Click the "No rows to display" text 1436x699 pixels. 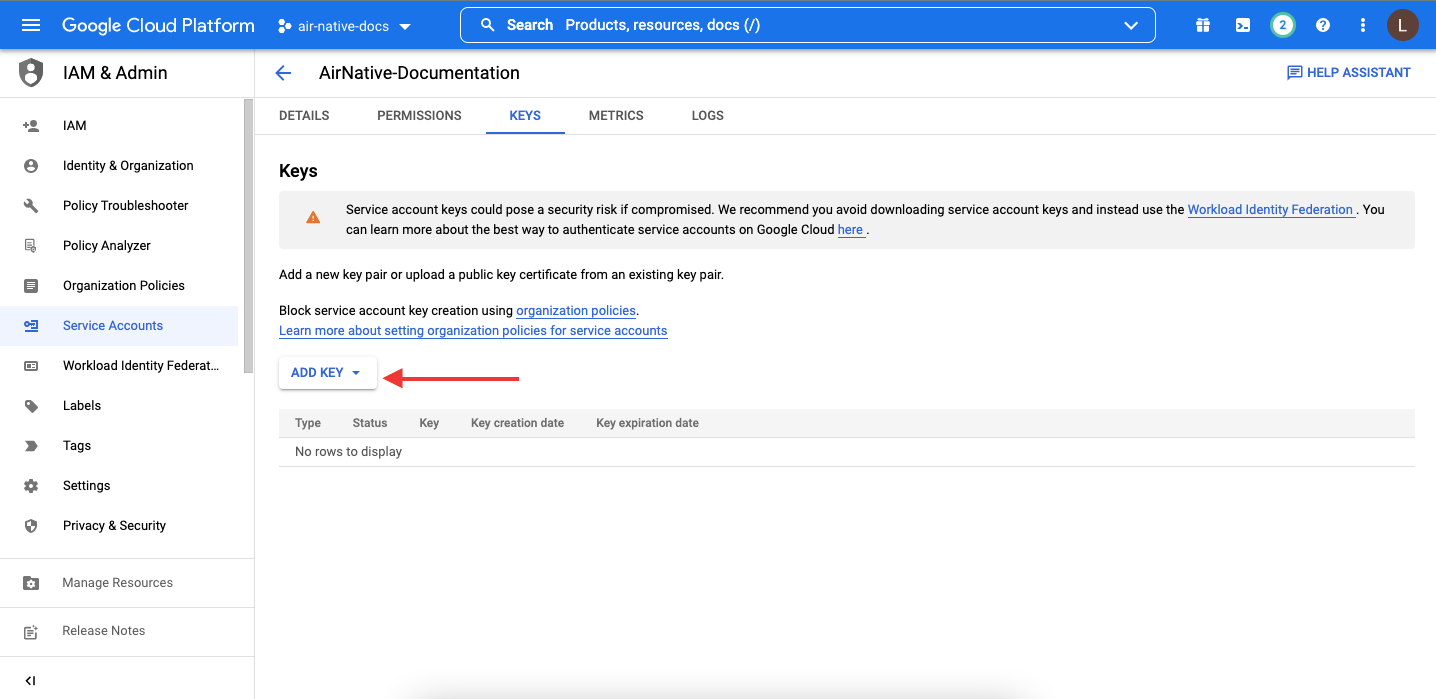[348, 452]
